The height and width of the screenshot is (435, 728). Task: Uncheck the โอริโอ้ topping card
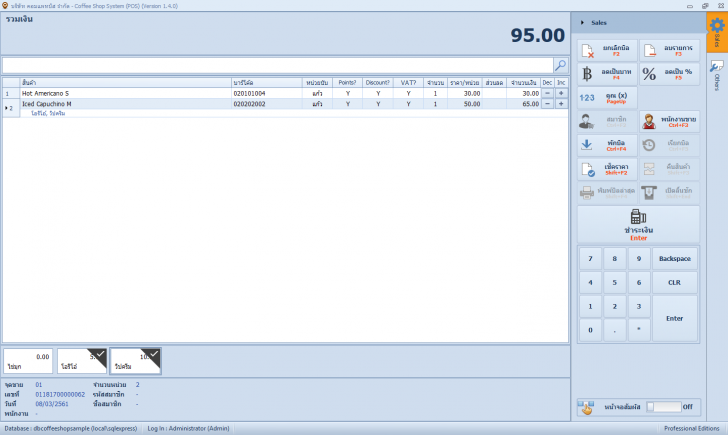82,361
